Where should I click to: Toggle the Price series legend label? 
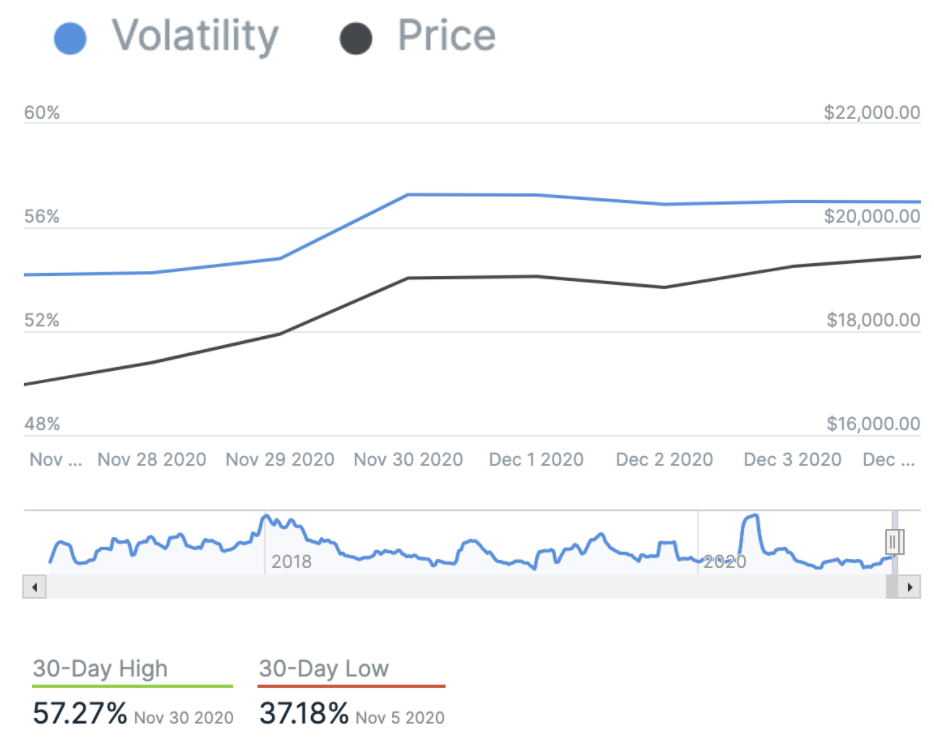pos(446,36)
